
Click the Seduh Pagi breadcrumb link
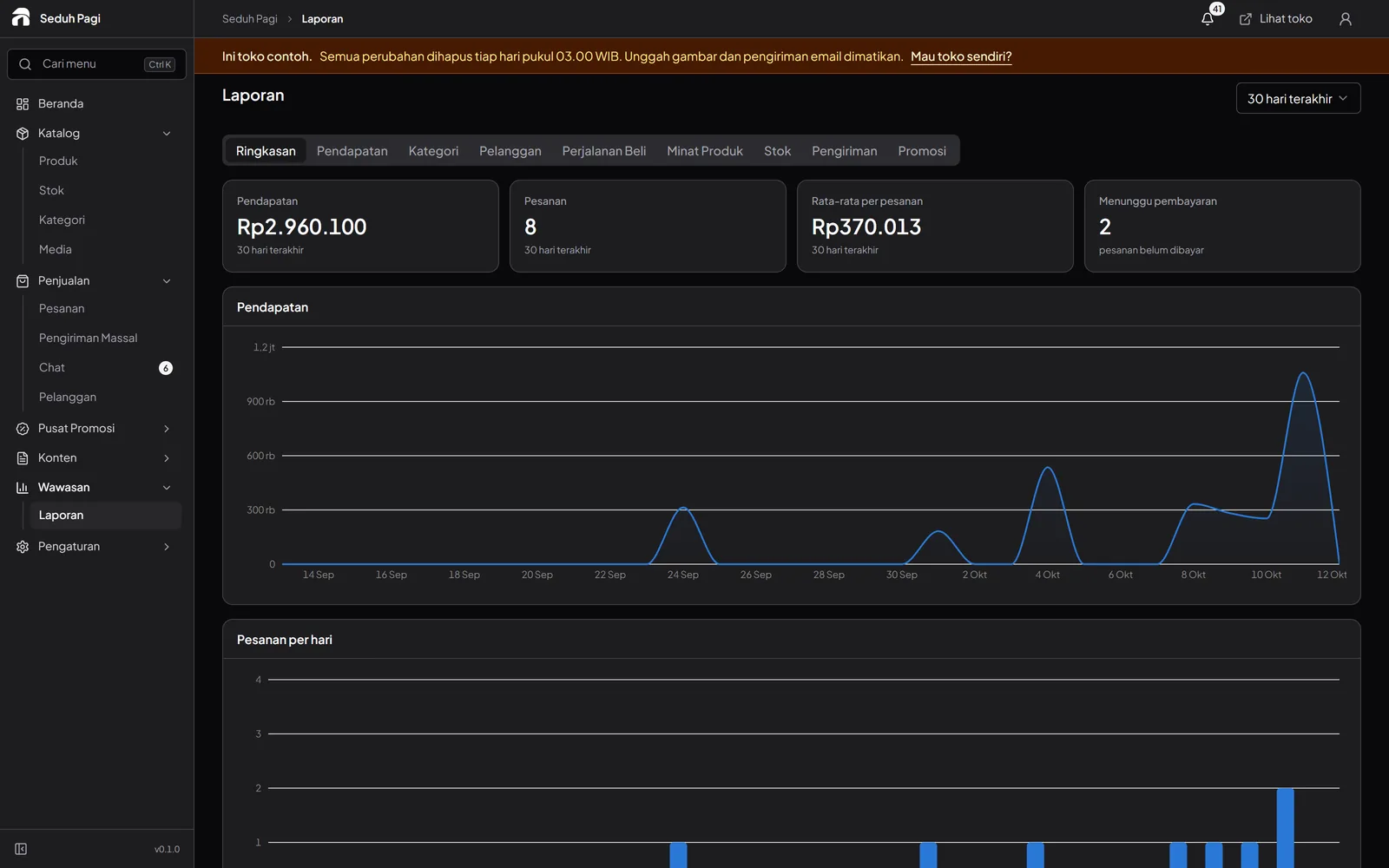(250, 19)
